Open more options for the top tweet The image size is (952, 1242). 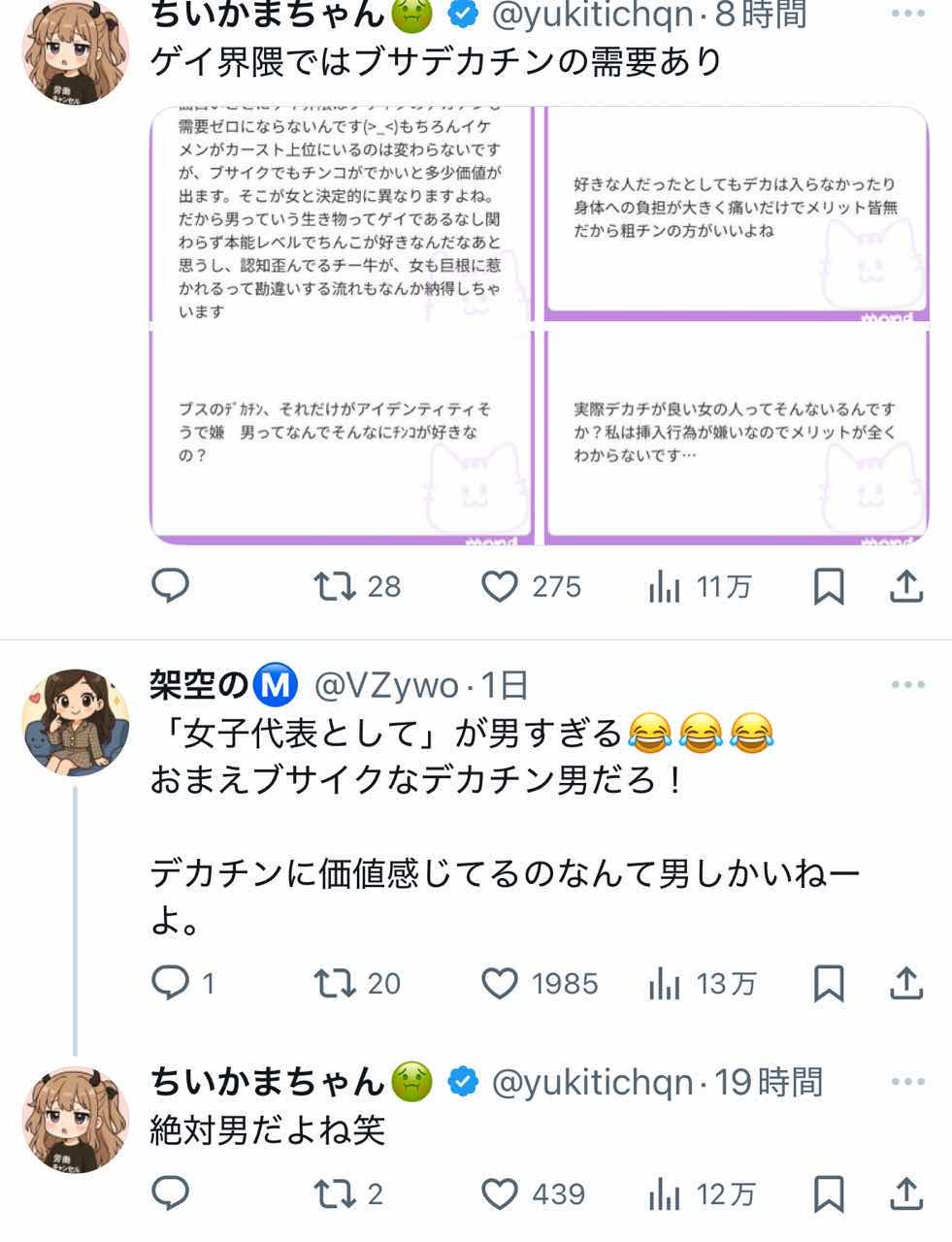click(907, 14)
